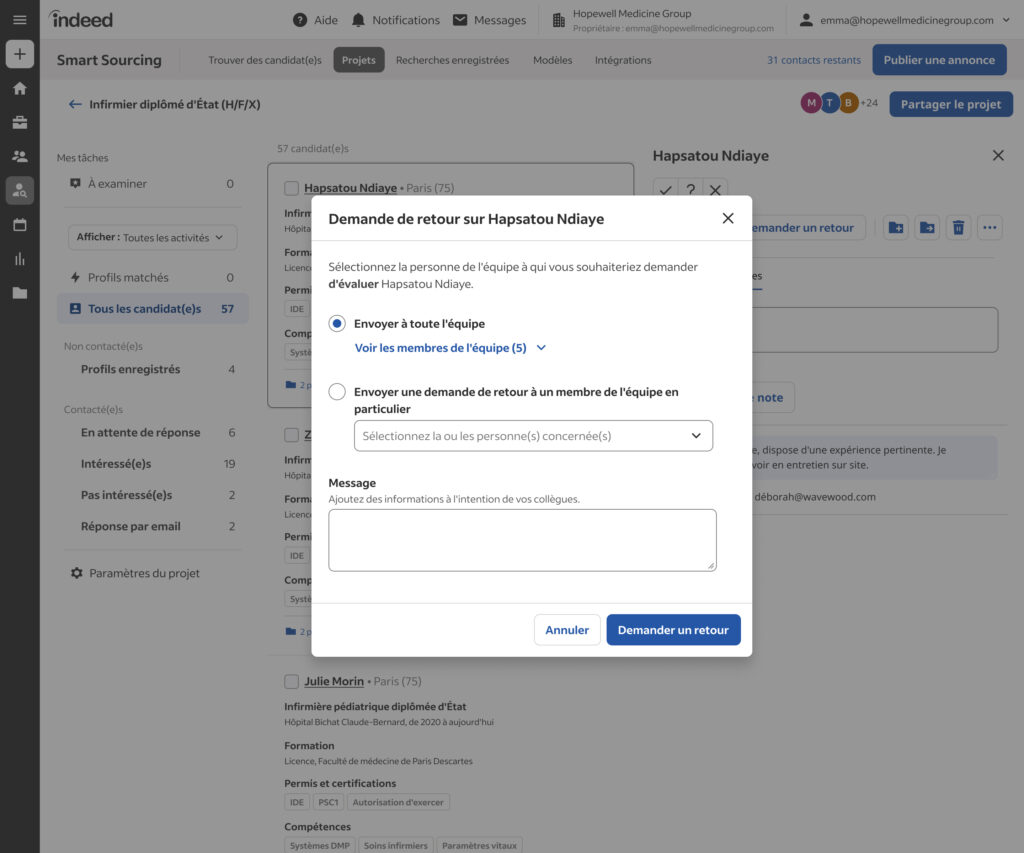Click inside the Message text area
1024x853 pixels.
(x=522, y=540)
